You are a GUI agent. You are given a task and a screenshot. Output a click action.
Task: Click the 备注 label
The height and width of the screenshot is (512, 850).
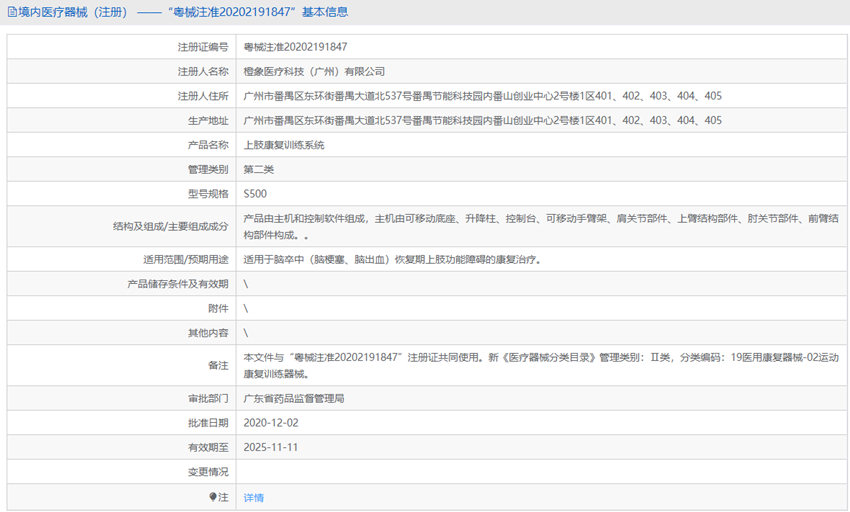pyautogui.click(x=218, y=366)
